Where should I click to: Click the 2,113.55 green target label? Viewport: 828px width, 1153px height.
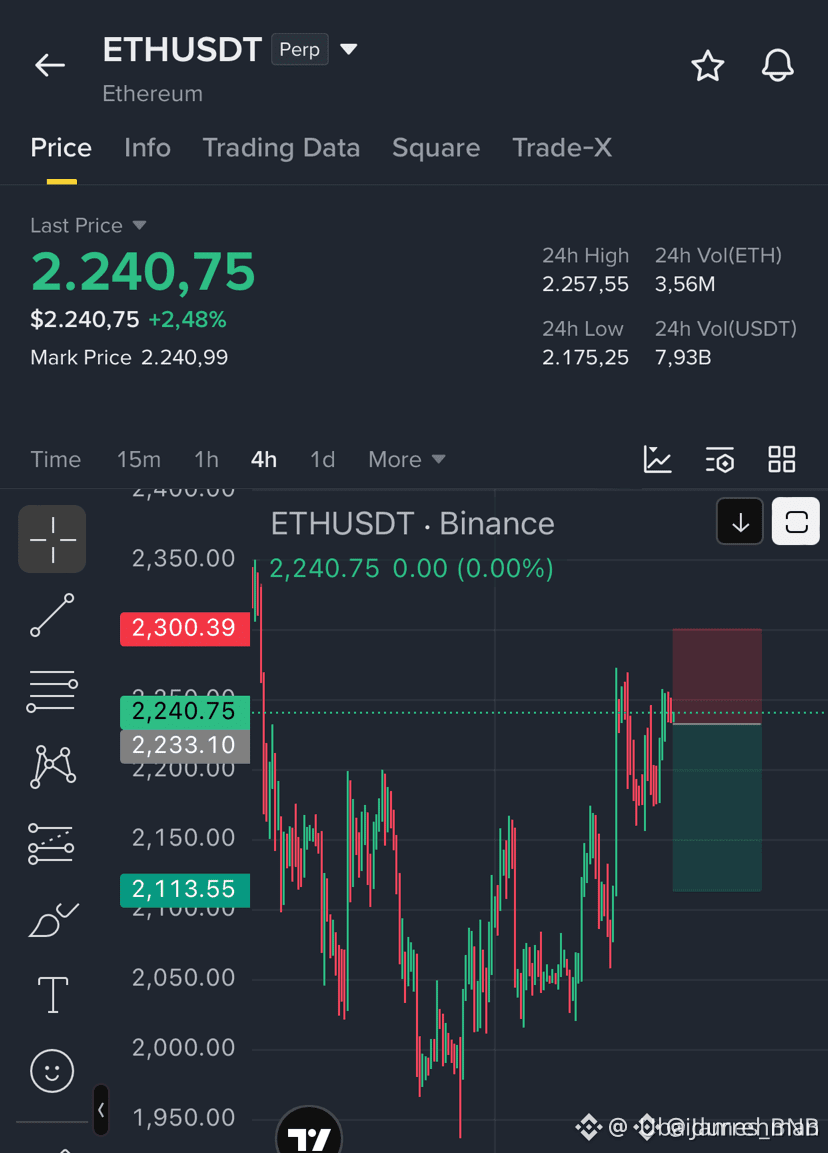point(185,890)
